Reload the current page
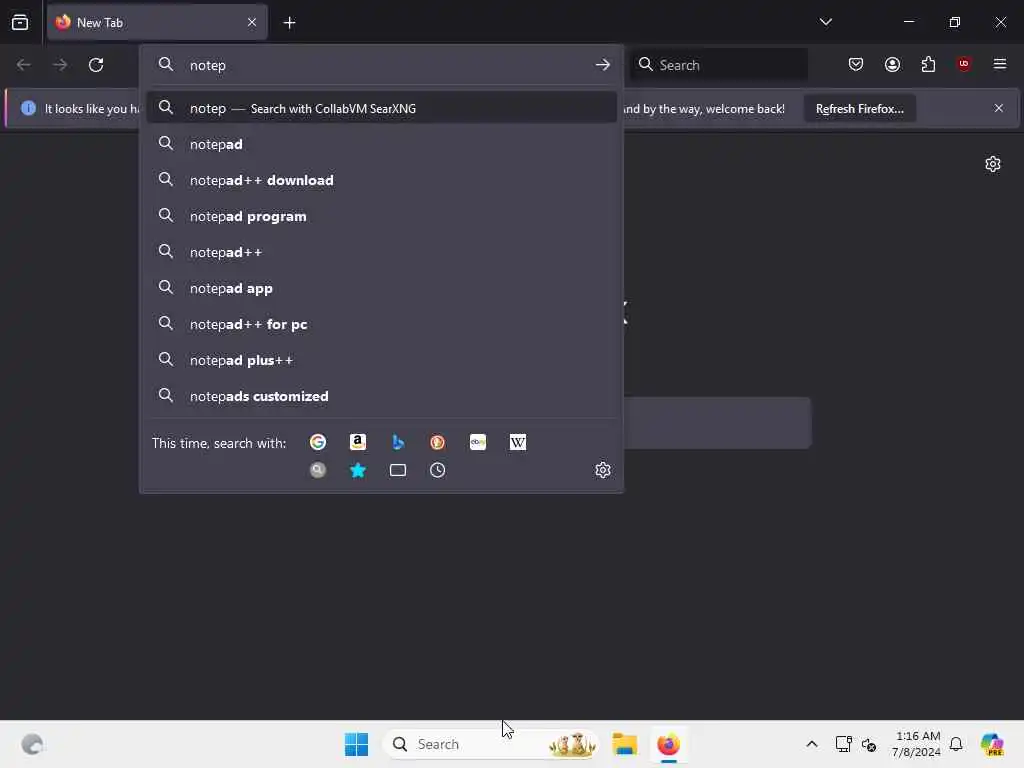The image size is (1024, 768). coord(96,65)
